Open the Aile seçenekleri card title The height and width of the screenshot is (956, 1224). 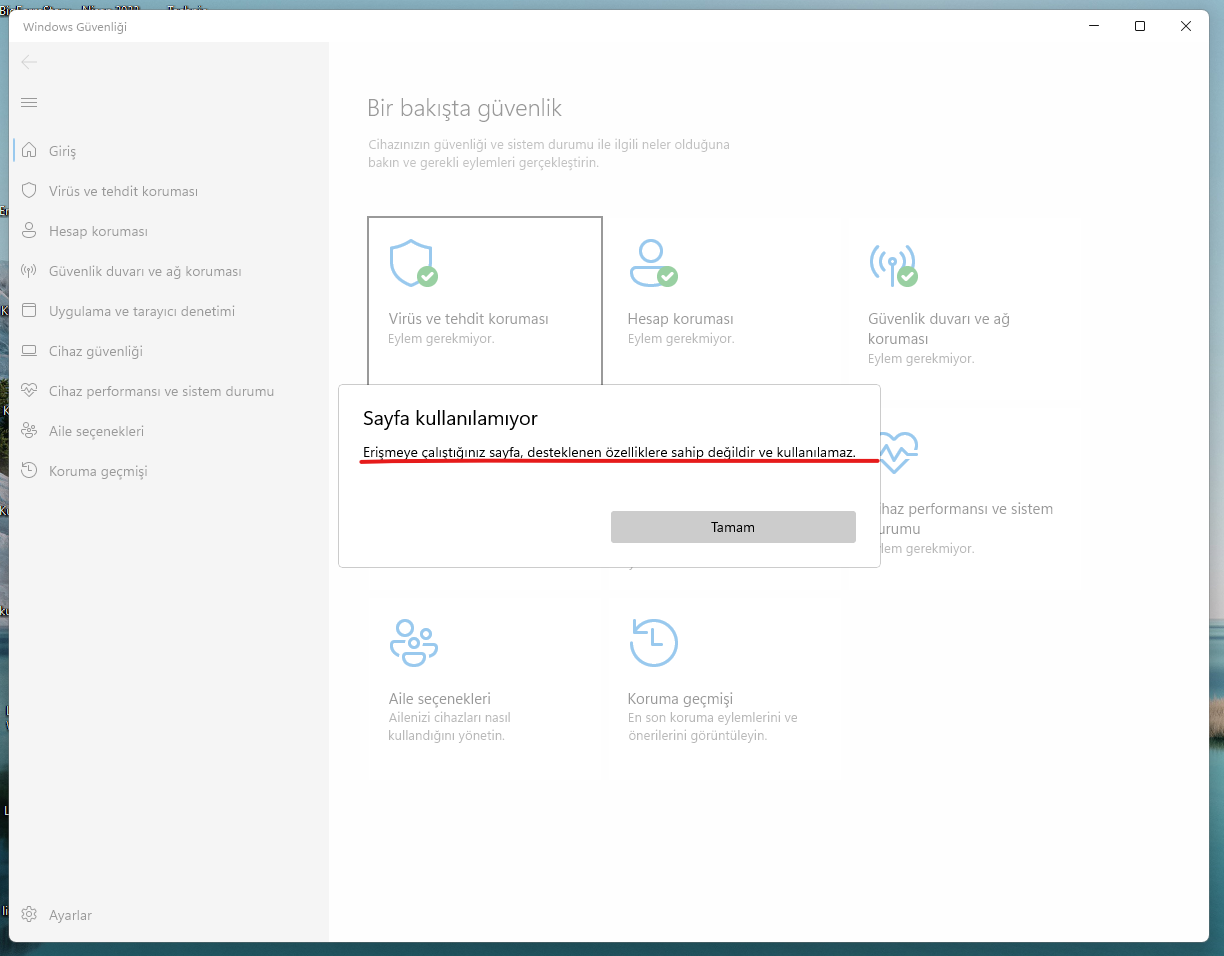click(439, 699)
